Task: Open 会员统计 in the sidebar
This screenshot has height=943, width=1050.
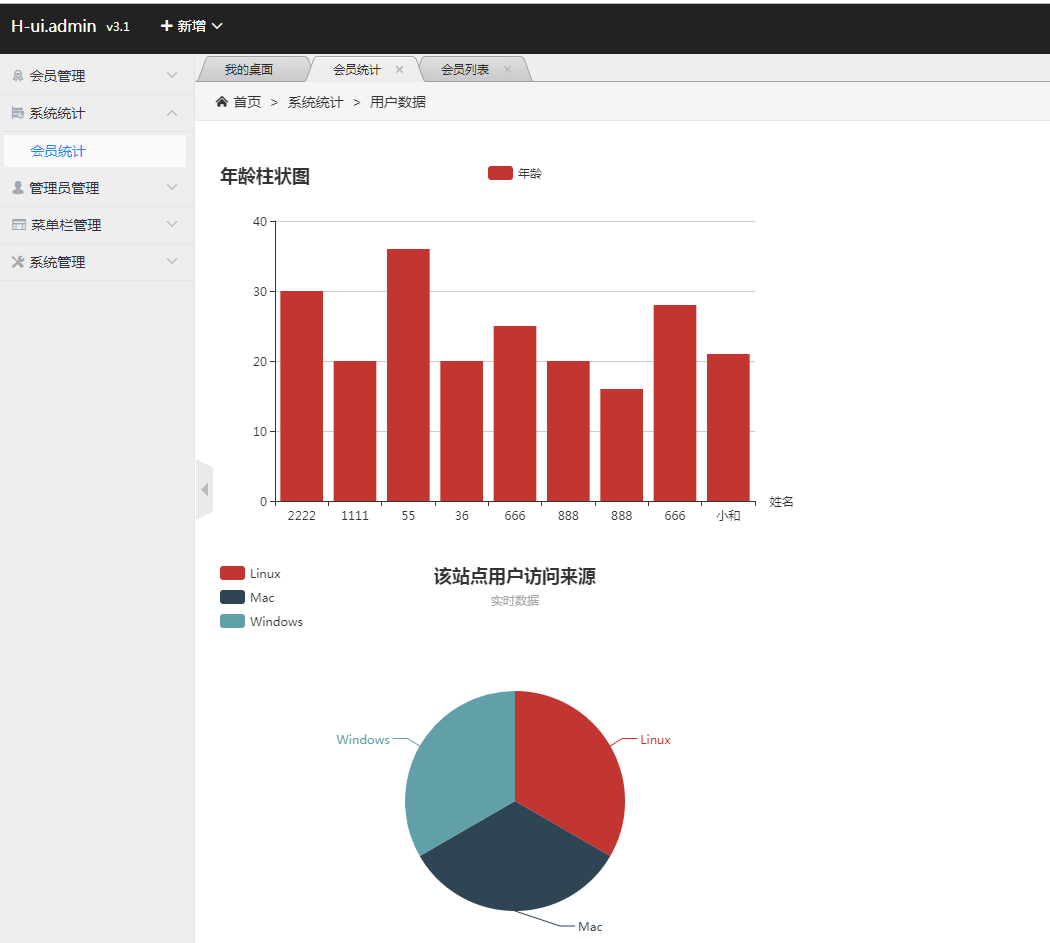Action: tap(95, 151)
